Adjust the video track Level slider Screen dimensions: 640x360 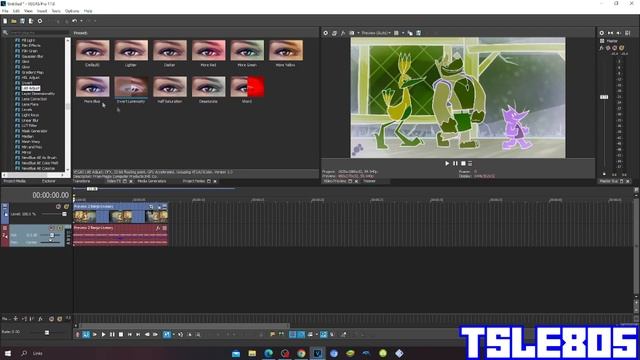tap(64, 214)
